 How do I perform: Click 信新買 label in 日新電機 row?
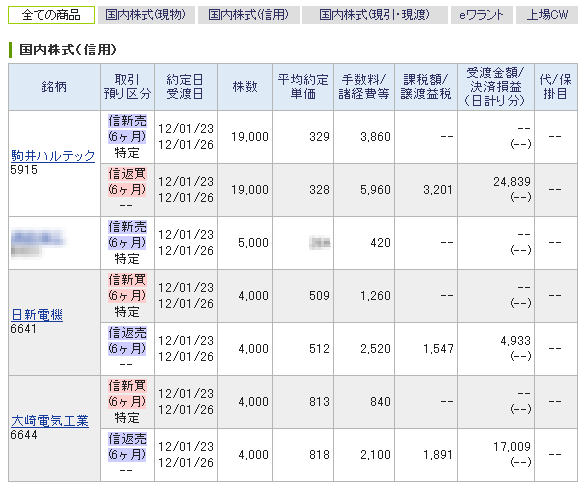click(x=127, y=280)
